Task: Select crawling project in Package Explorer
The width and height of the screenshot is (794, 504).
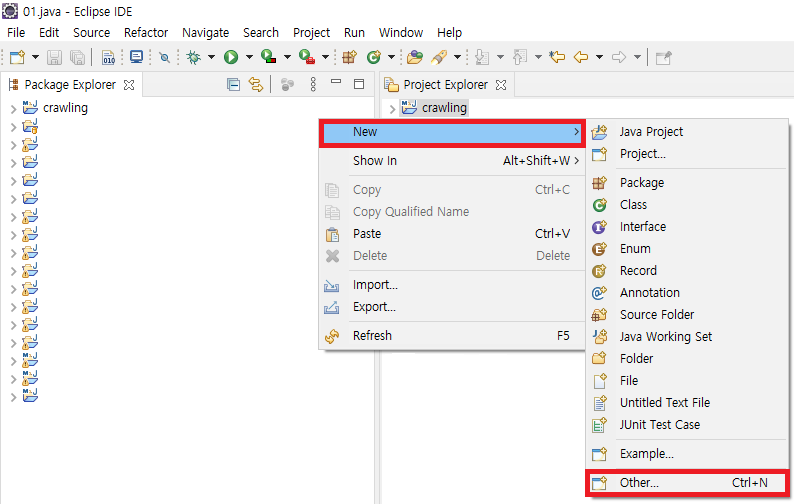Action: [x=65, y=108]
